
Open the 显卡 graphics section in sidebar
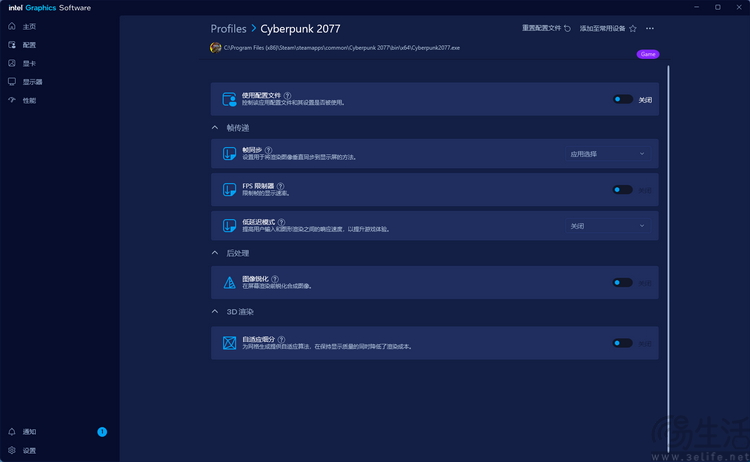[22, 63]
